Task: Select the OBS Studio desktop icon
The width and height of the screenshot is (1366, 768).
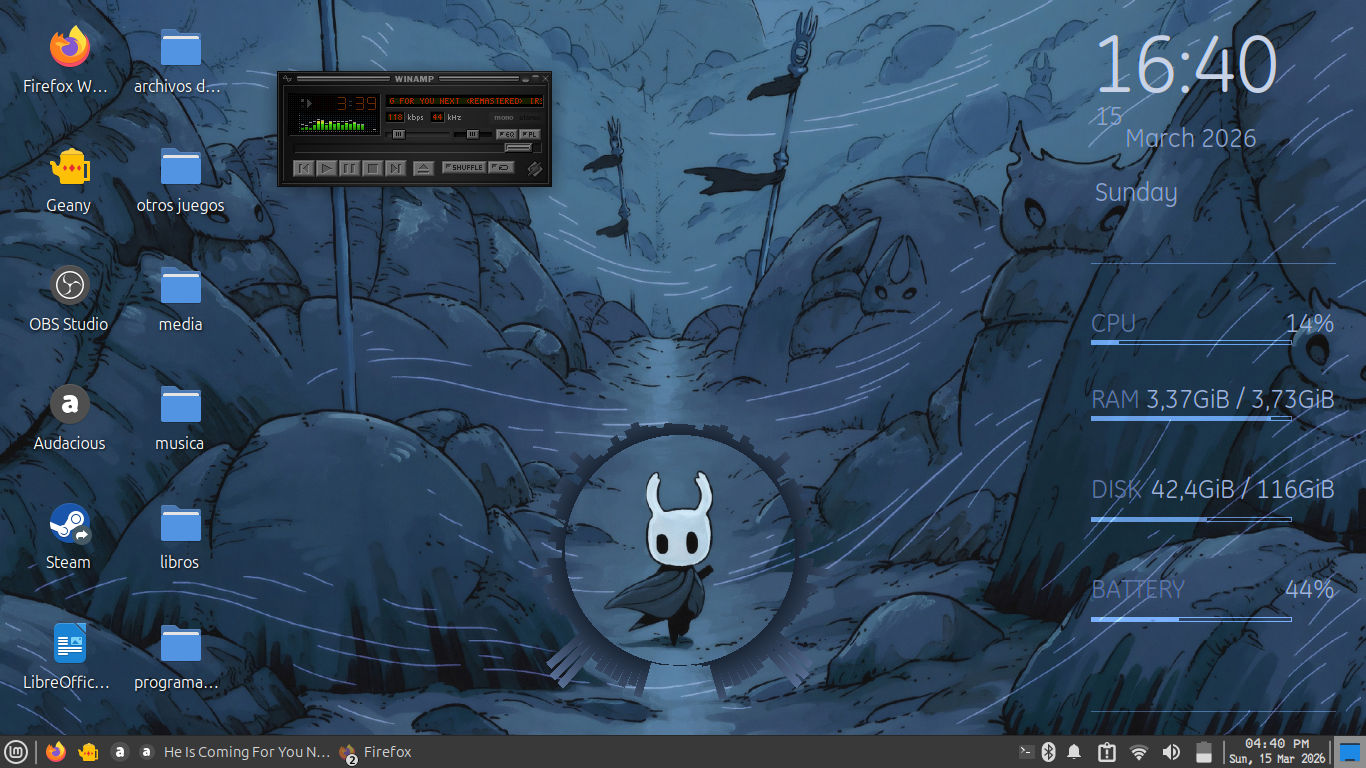Action: coord(69,296)
